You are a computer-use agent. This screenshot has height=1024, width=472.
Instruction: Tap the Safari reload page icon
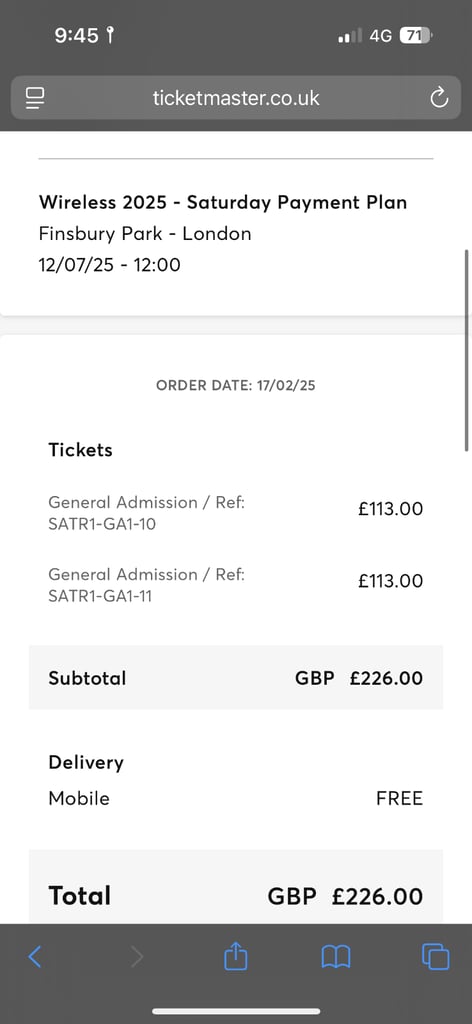pyautogui.click(x=439, y=98)
